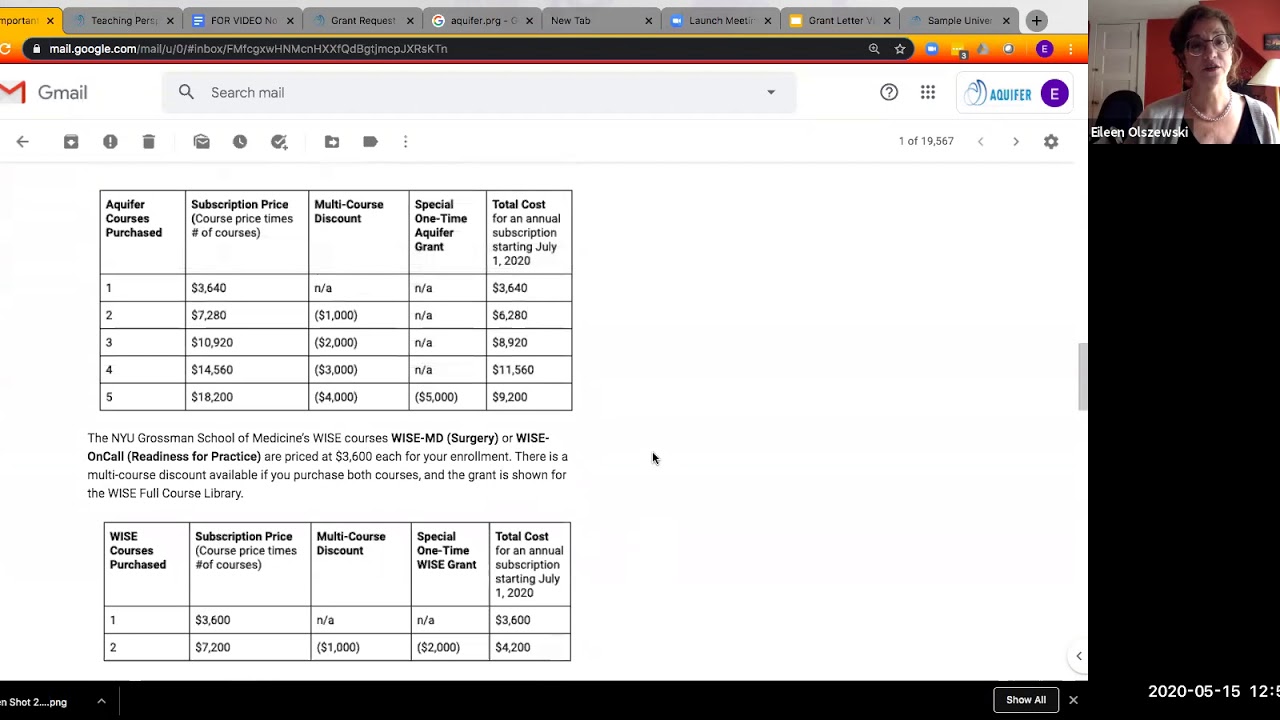Switch to FOR VIDEO tab
Viewport: 1280px width, 720px height.
pos(240,20)
